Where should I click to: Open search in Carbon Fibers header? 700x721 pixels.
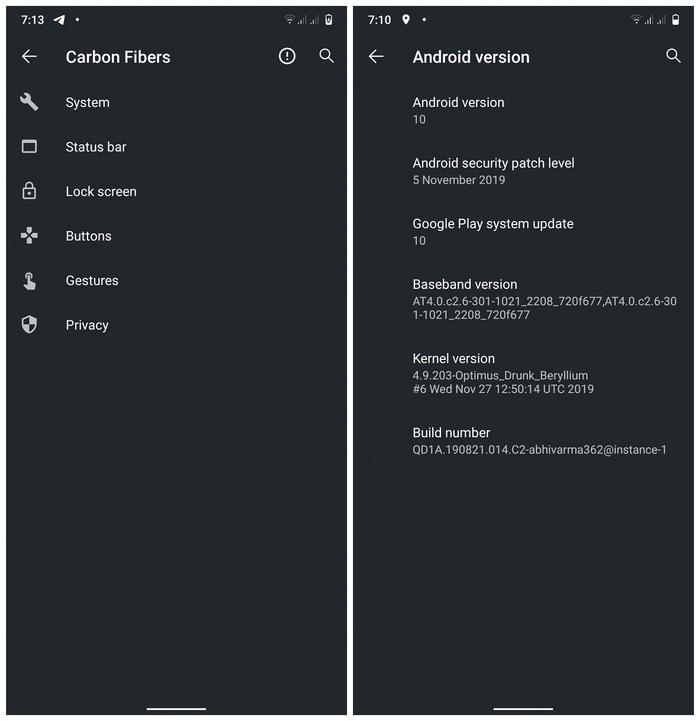327,56
